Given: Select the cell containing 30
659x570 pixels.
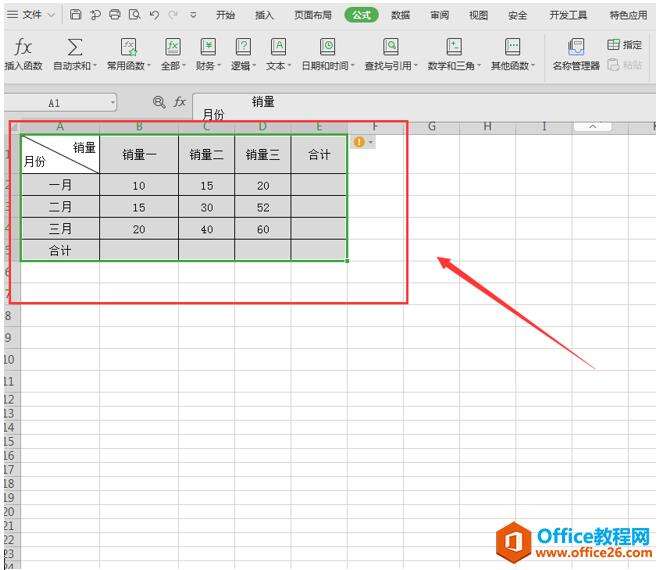Looking at the screenshot, I should coord(206,206).
